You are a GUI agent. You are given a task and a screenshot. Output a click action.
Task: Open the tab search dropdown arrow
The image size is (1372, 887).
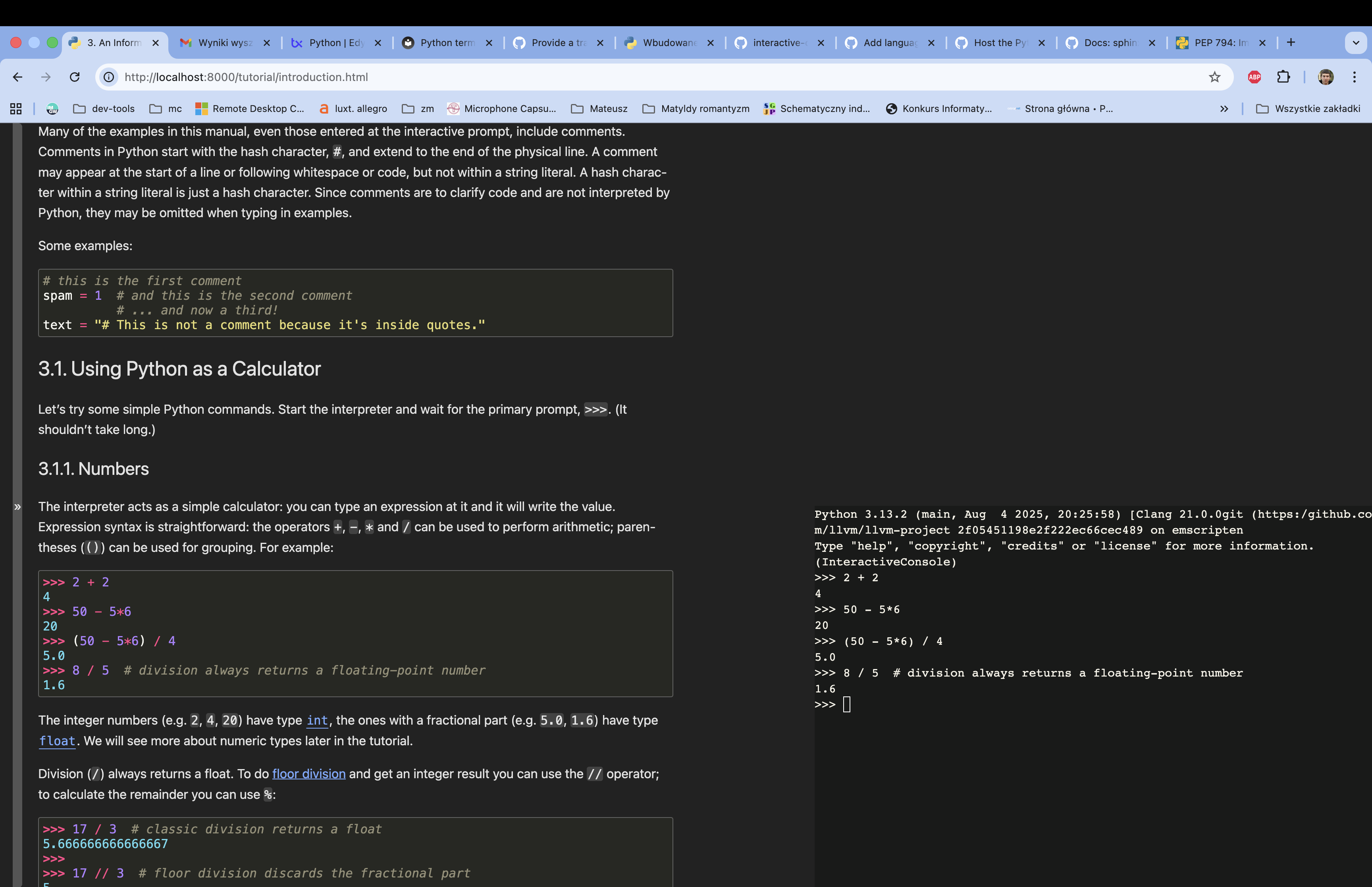coord(1355,42)
